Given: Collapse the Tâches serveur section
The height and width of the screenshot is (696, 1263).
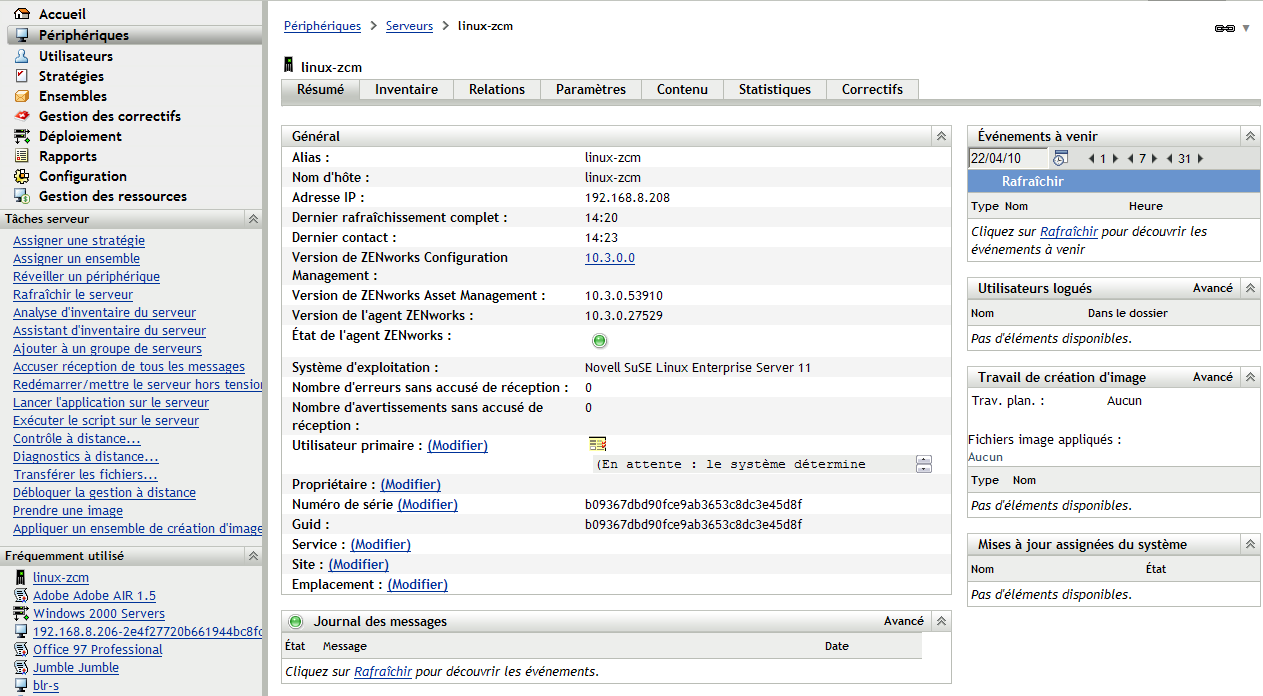Looking at the screenshot, I should coord(253,218).
